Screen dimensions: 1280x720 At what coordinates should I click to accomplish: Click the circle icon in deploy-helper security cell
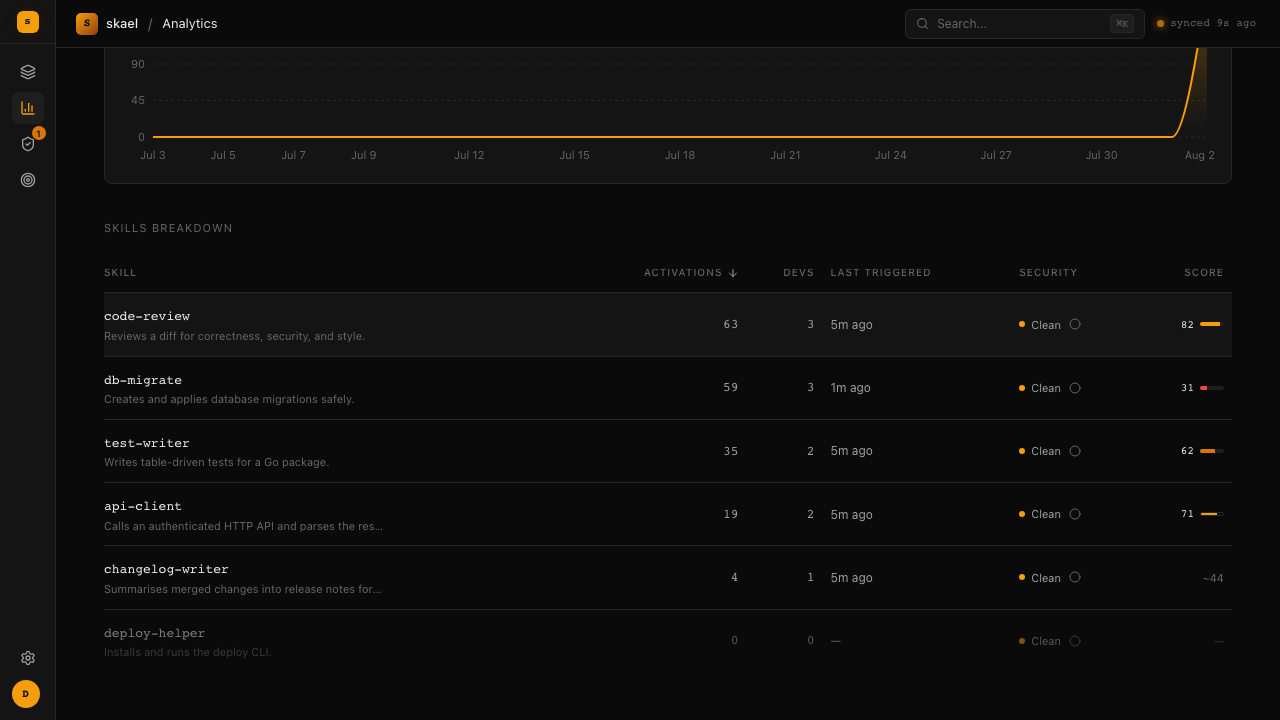[x=1075, y=641]
